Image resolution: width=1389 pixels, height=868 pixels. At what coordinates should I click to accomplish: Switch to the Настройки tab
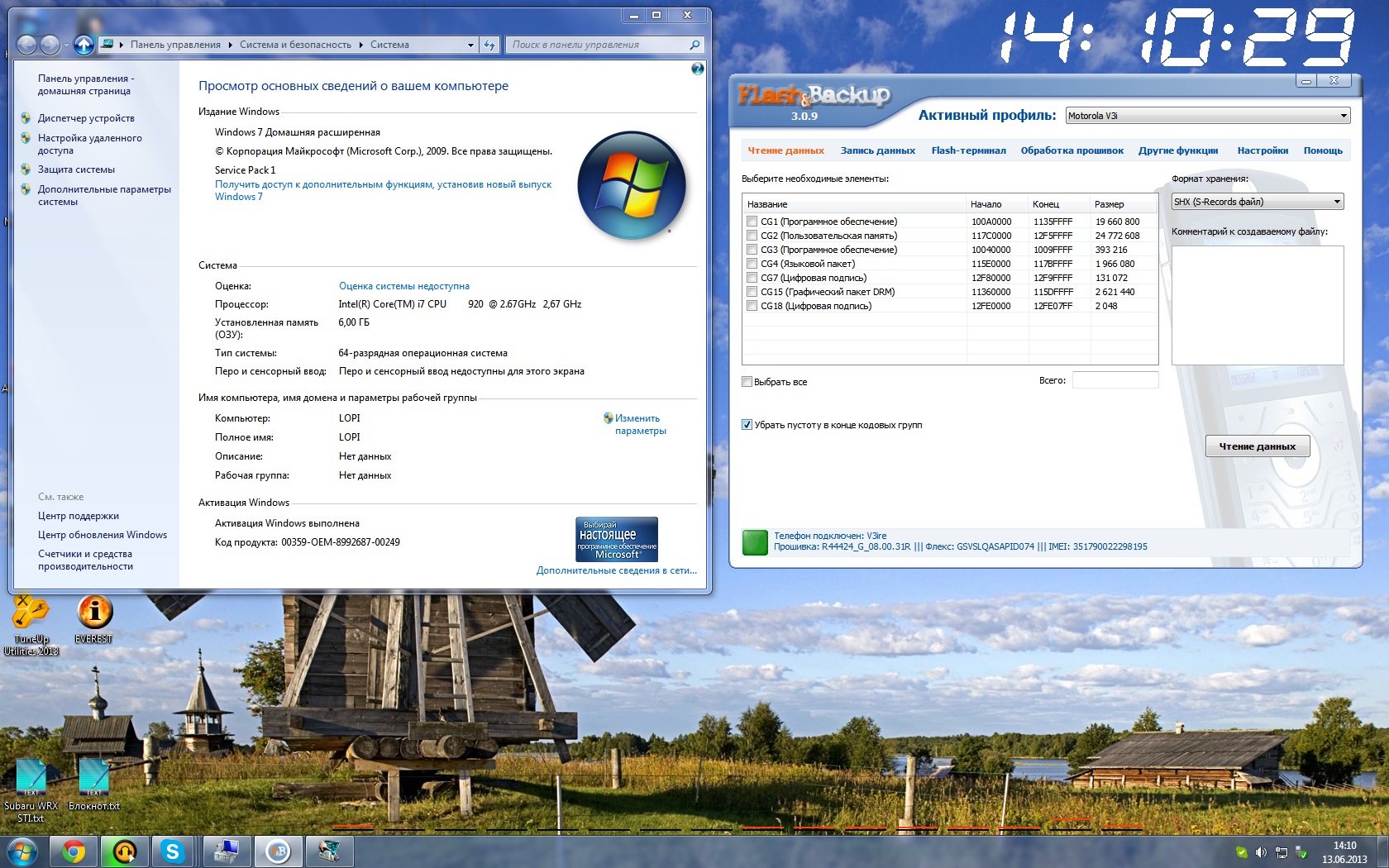pos(1263,150)
